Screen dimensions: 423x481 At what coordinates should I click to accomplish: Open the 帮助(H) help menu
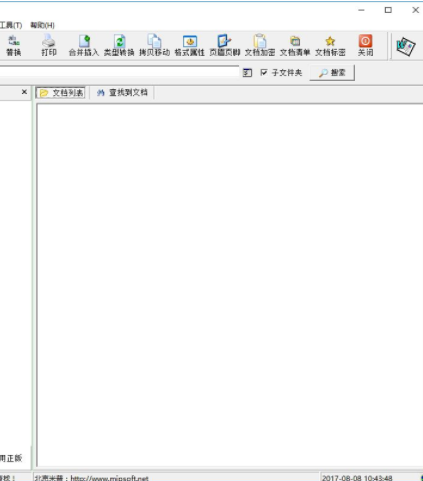coord(42,25)
